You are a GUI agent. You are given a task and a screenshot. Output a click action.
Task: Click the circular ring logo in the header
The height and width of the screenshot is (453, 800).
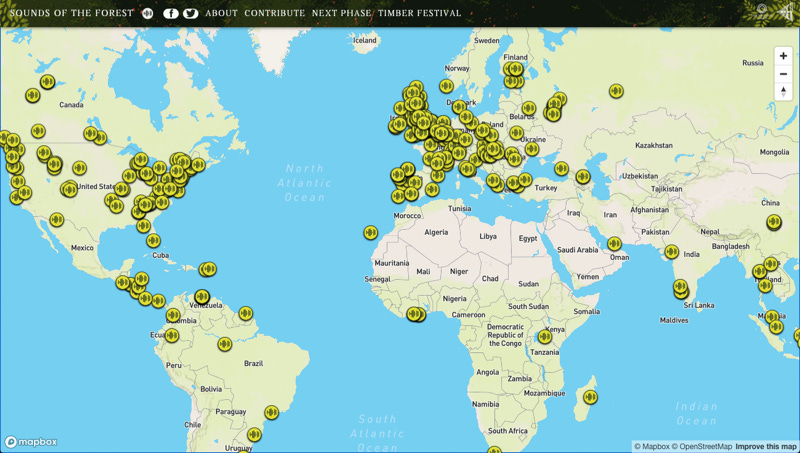[x=762, y=9]
